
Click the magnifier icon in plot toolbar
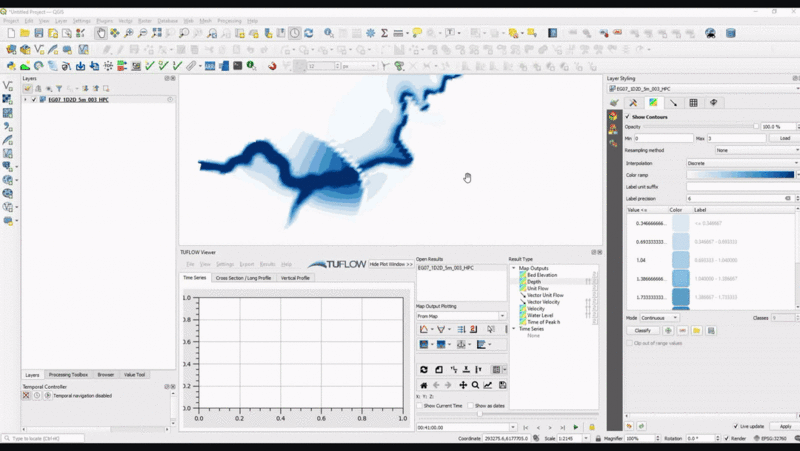475,385
